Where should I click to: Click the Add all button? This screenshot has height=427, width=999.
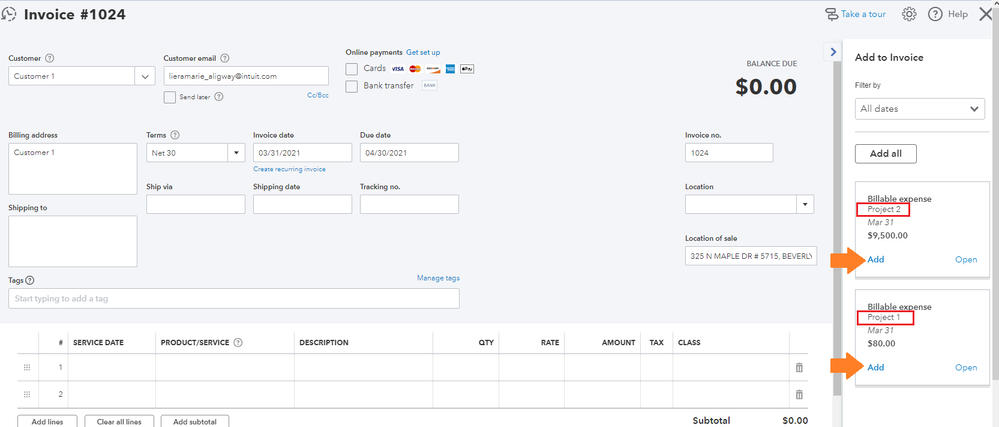[x=886, y=154]
